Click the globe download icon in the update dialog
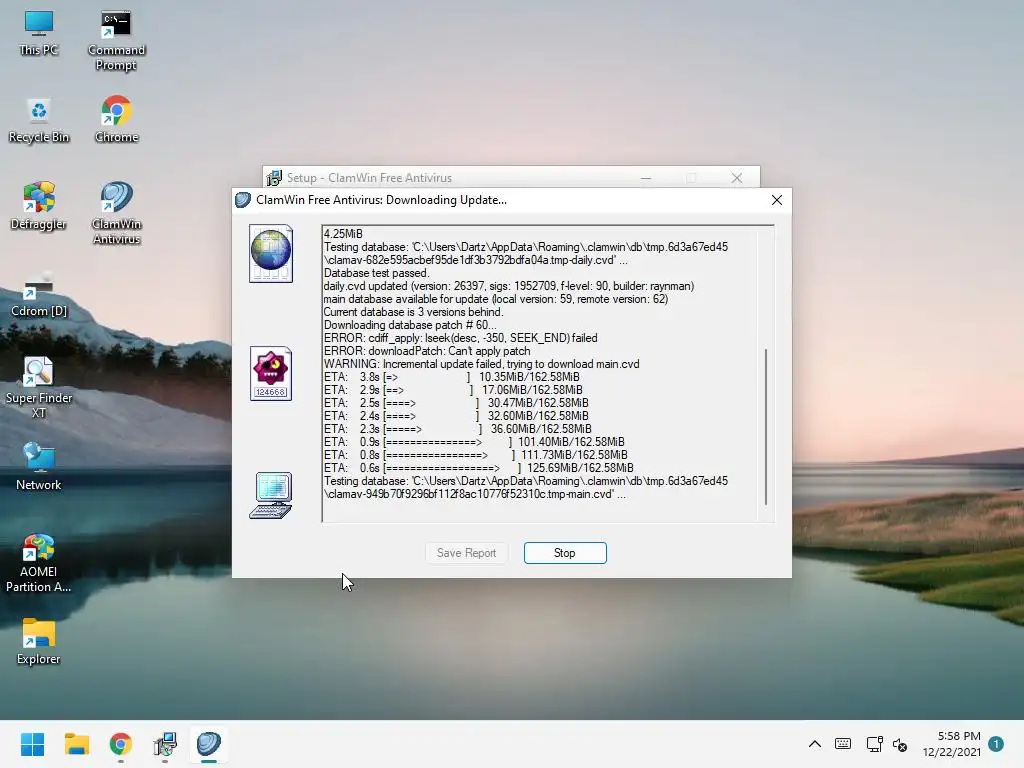Screen dimensions: 1024x768 coord(270,253)
